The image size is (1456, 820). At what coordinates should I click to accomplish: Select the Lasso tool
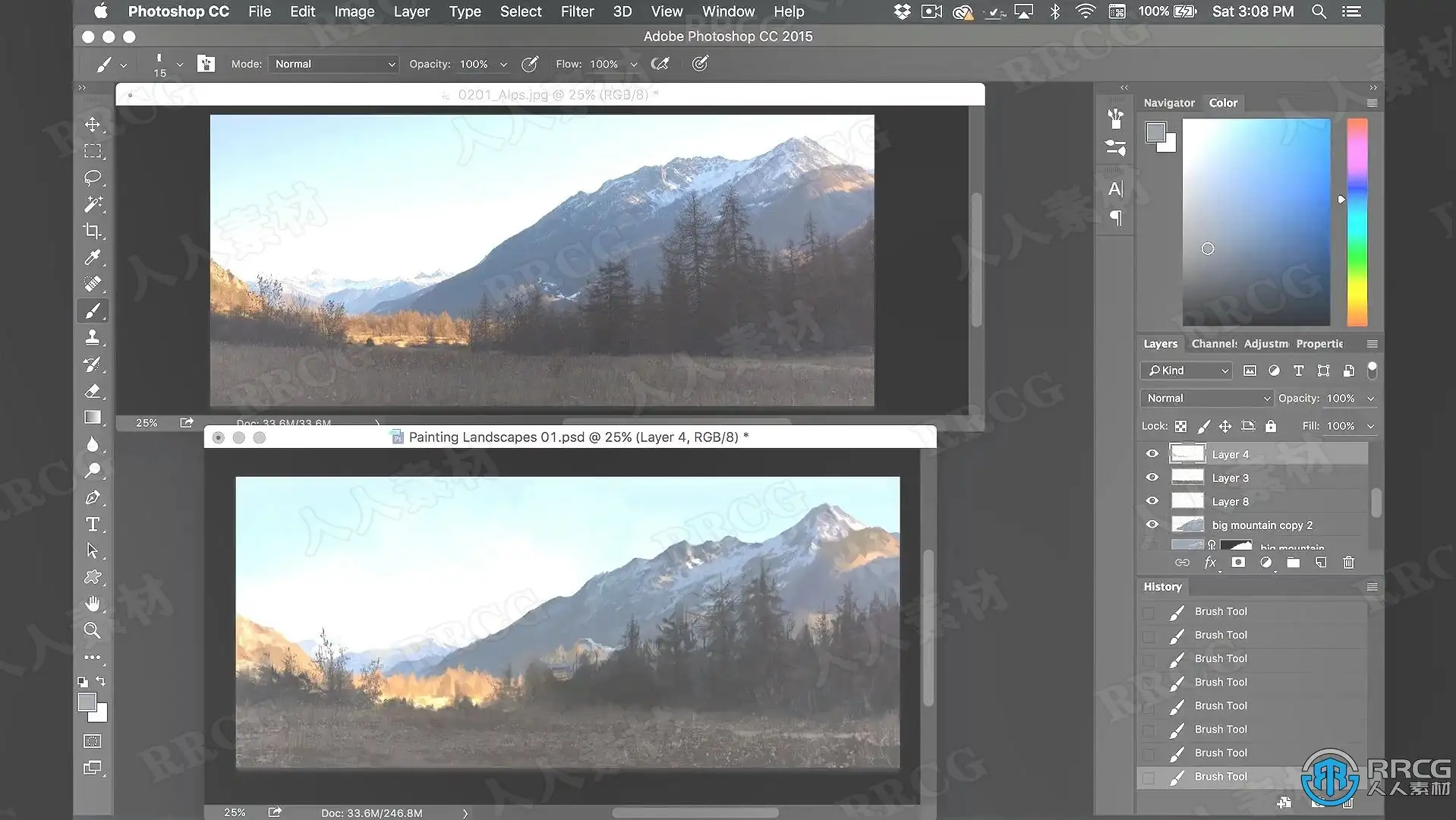93,178
